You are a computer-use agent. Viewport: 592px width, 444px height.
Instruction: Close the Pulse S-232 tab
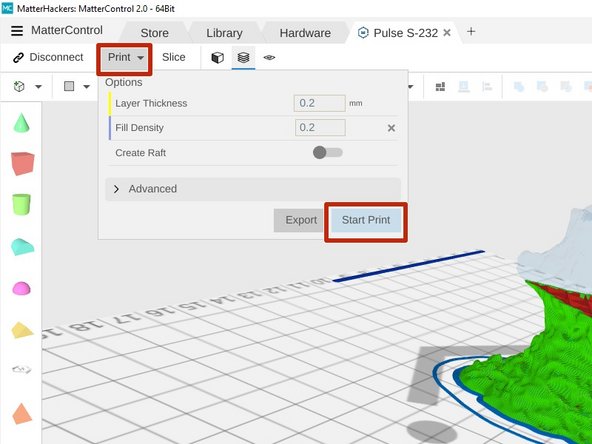(x=447, y=33)
